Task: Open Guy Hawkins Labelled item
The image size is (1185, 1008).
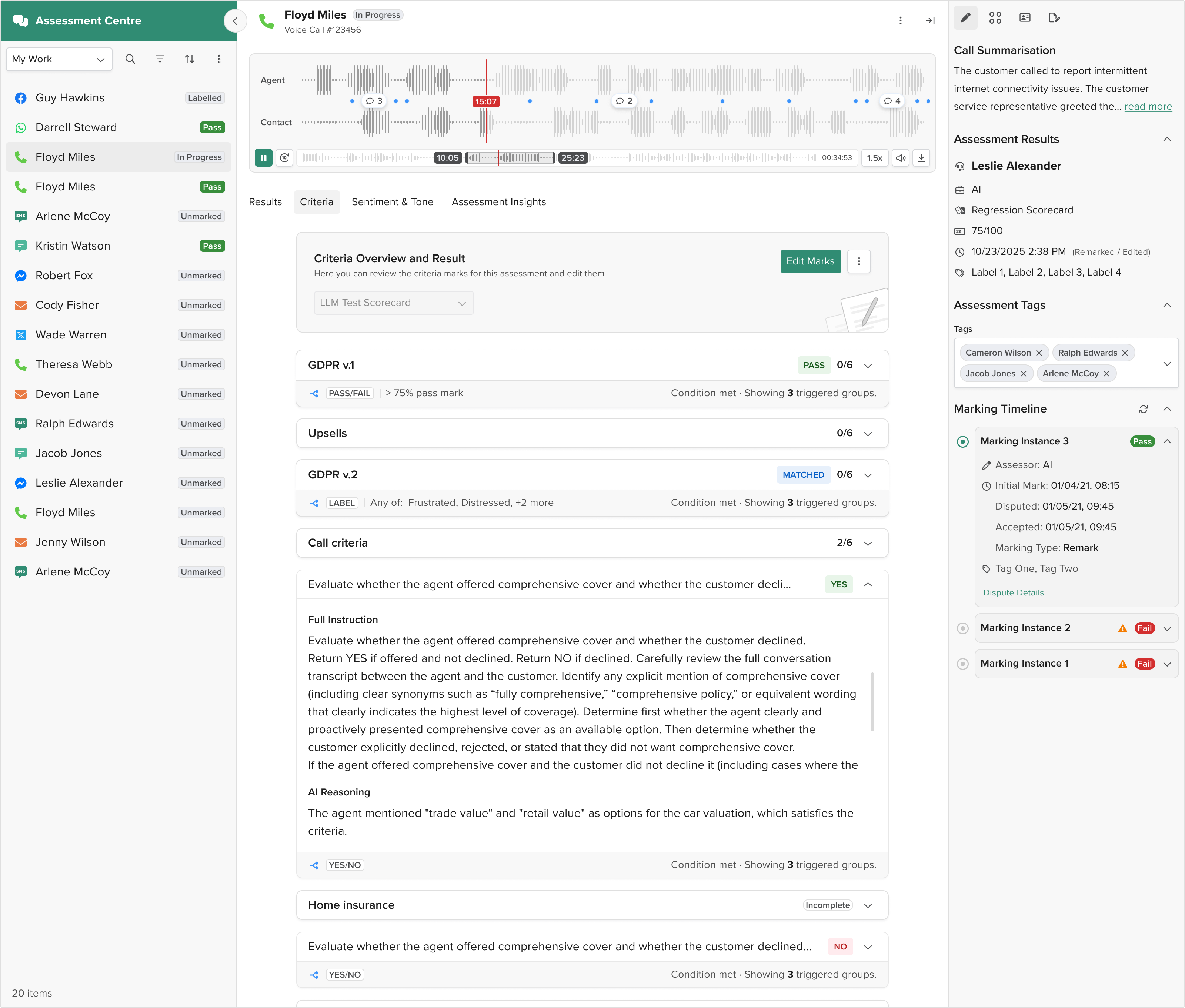Action: tap(118, 98)
